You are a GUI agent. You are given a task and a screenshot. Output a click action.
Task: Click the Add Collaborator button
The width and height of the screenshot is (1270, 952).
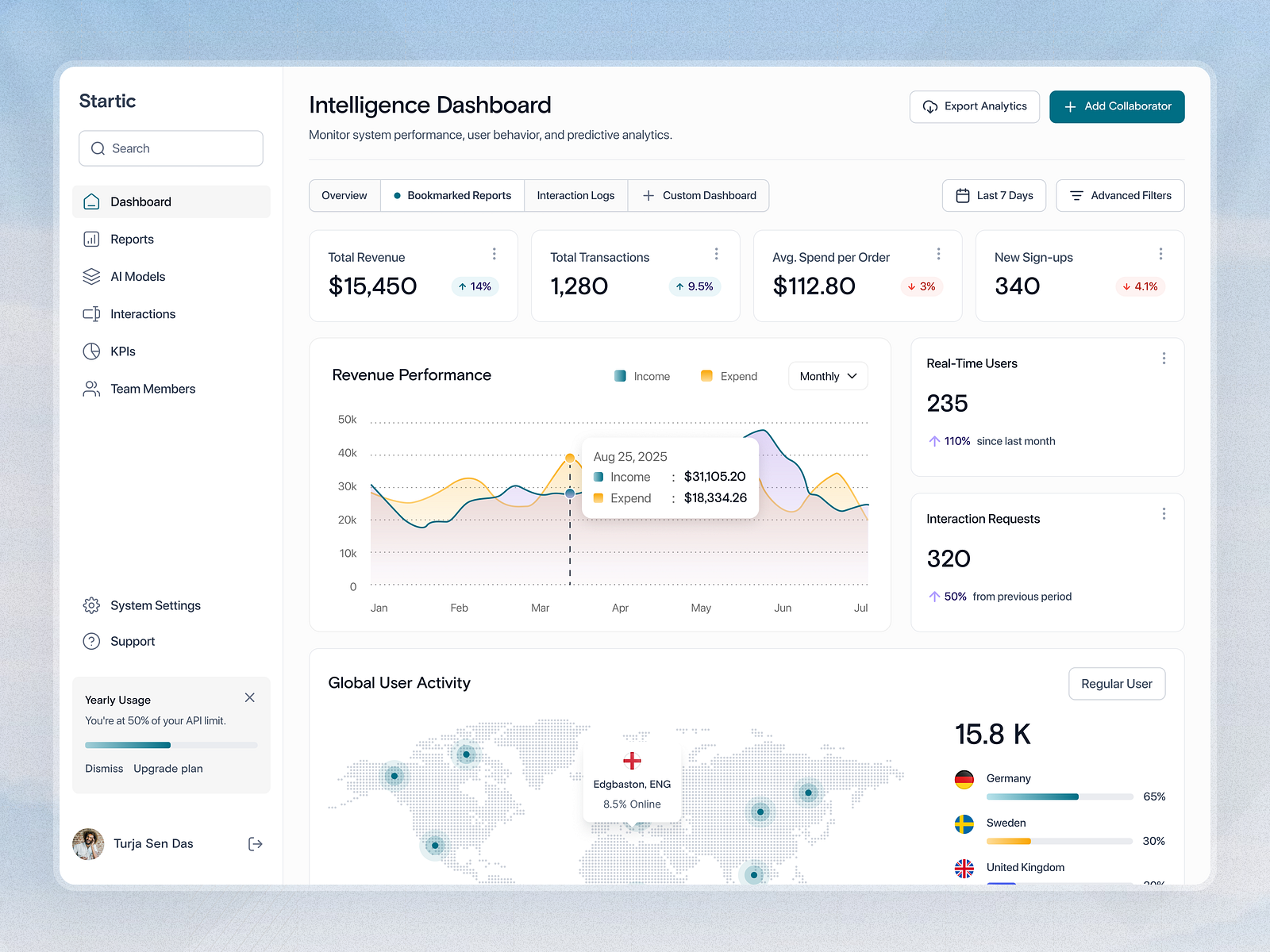(1116, 106)
